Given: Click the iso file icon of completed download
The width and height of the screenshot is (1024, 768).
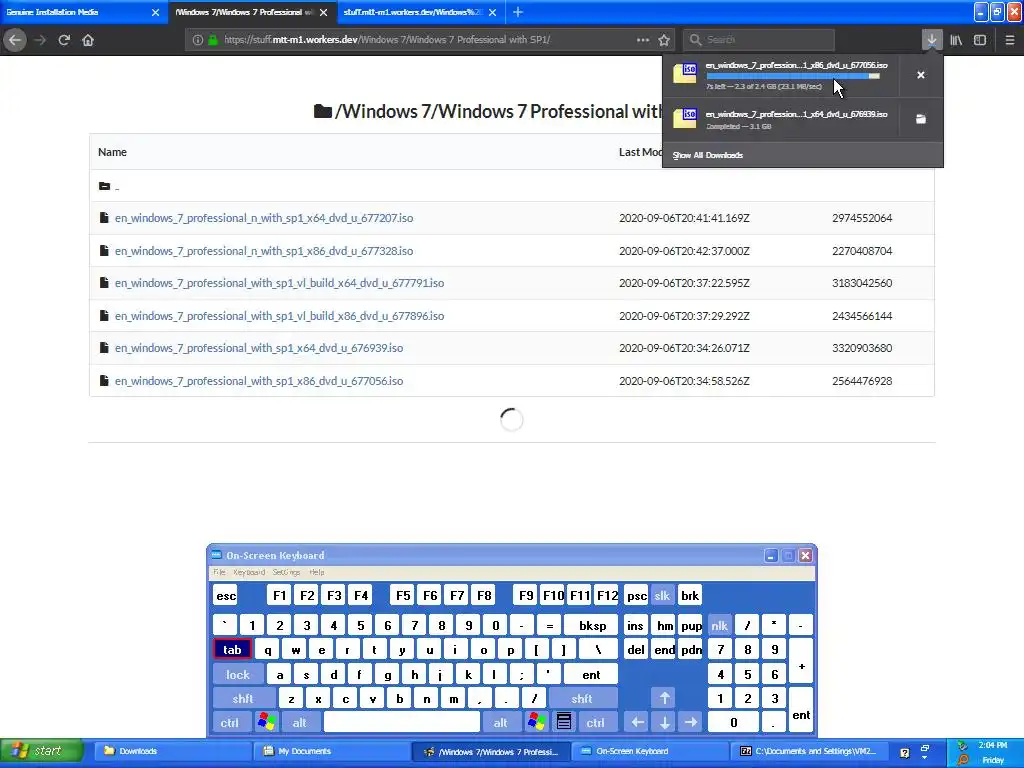Looking at the screenshot, I should (x=685, y=119).
